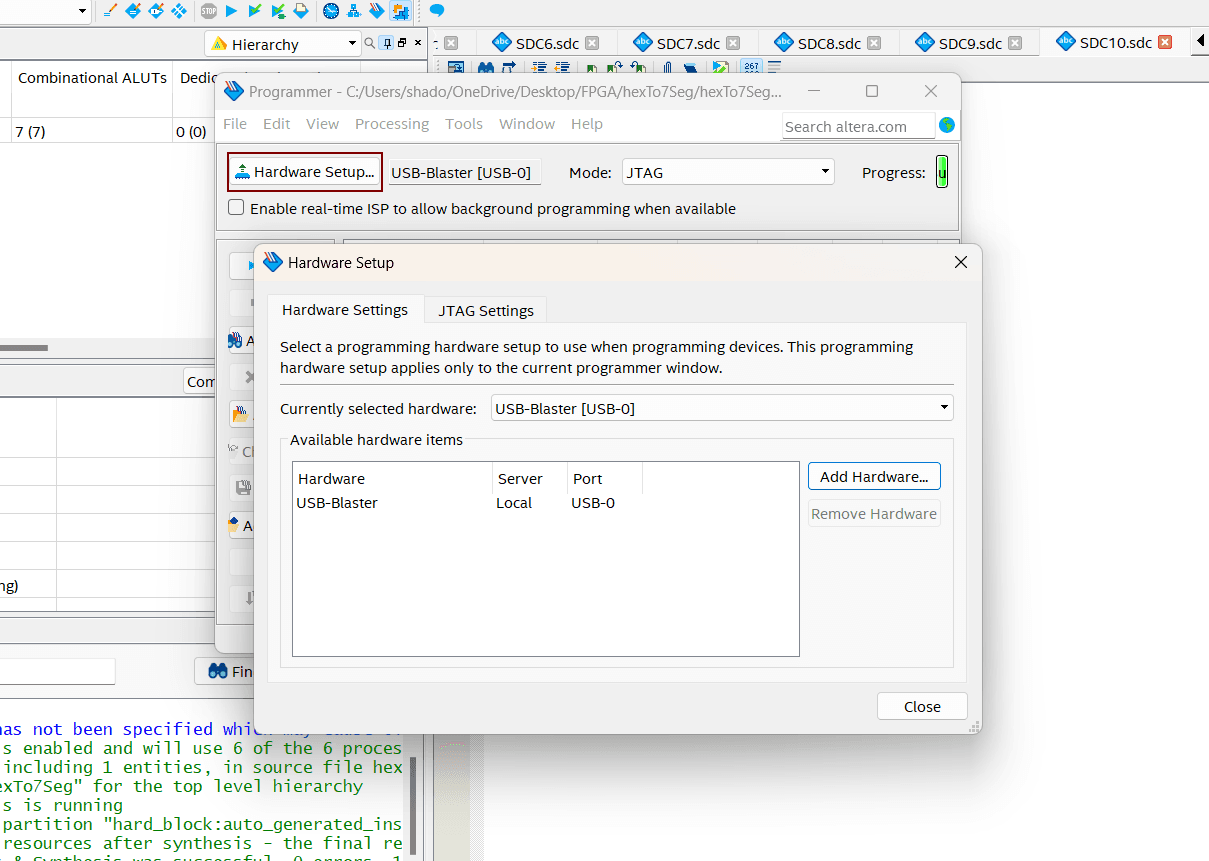Run Analysis & Synthesis play-with-checkmark icon

pyautogui.click(x=255, y=11)
